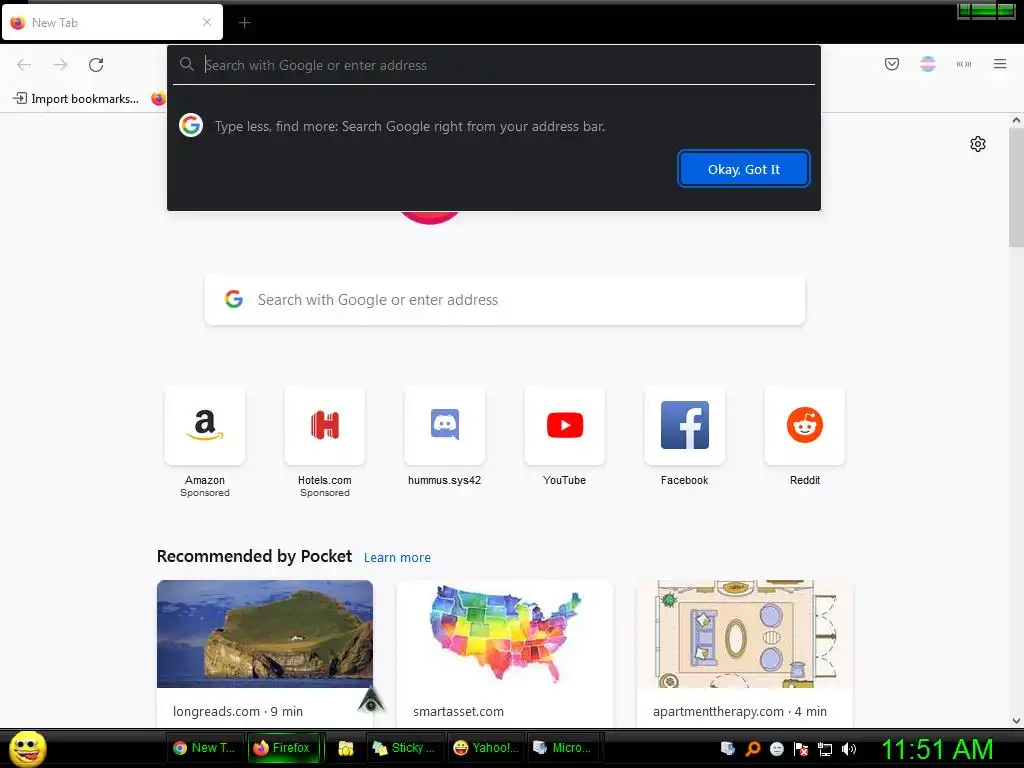Click the Recommended by Pocket heading
This screenshot has width=1024, height=768.
coord(254,556)
